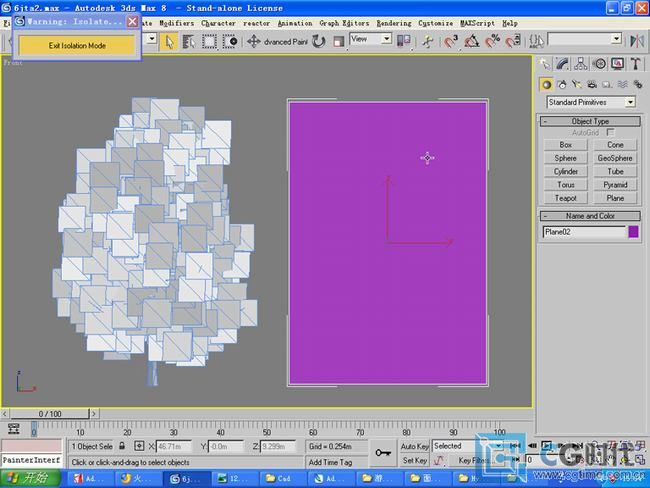
Task: Open the Animation menu
Action: pos(295,23)
